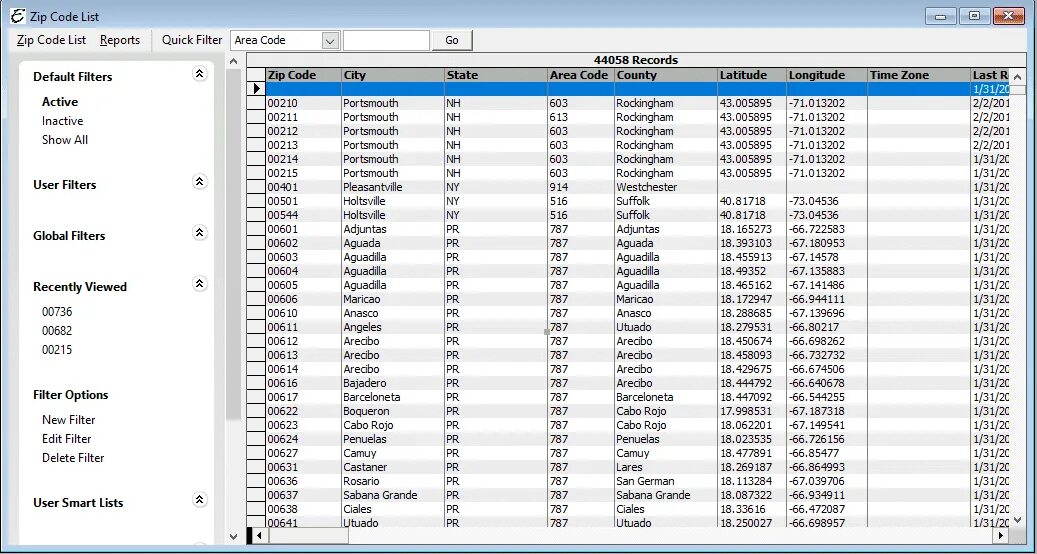Click Edit Filter option
Image resolution: width=1037 pixels, height=554 pixels.
pos(66,439)
